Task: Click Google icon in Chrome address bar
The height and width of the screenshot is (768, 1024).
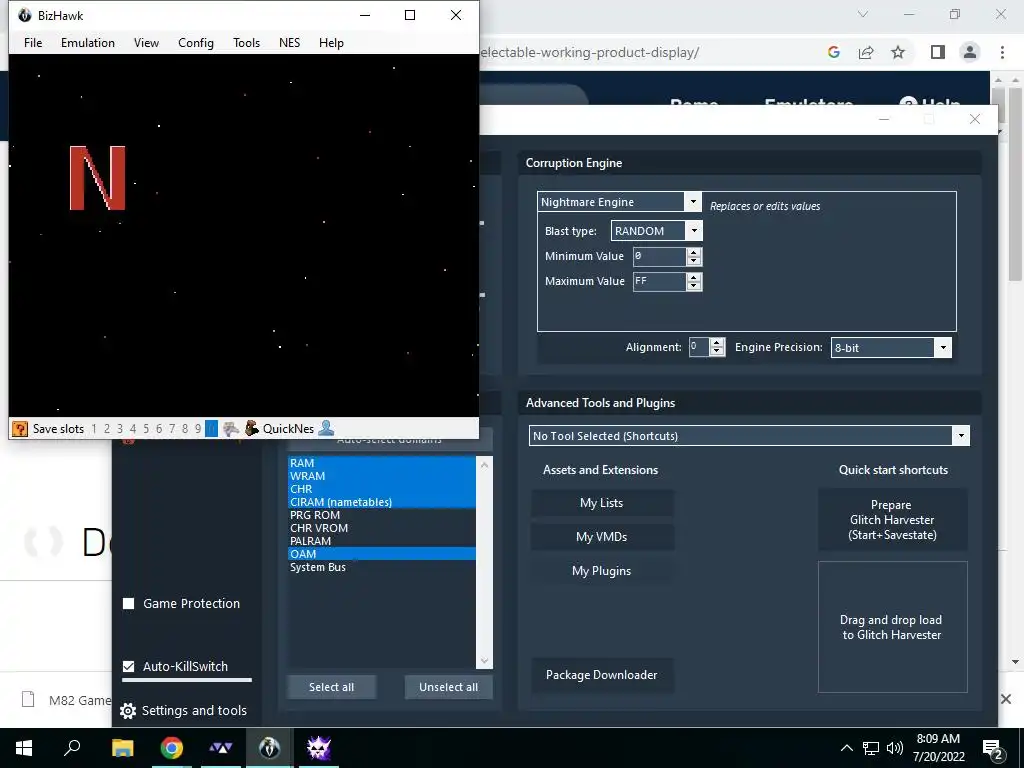Action: click(833, 52)
